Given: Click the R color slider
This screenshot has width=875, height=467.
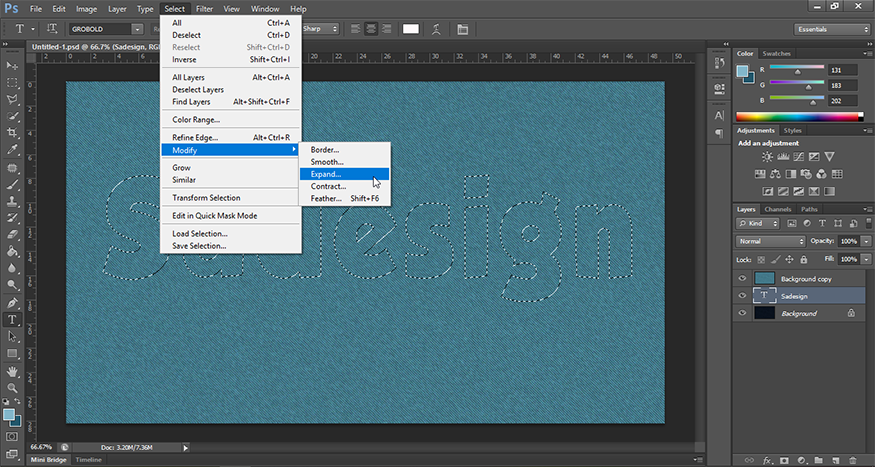Looking at the screenshot, I should click(x=797, y=69).
